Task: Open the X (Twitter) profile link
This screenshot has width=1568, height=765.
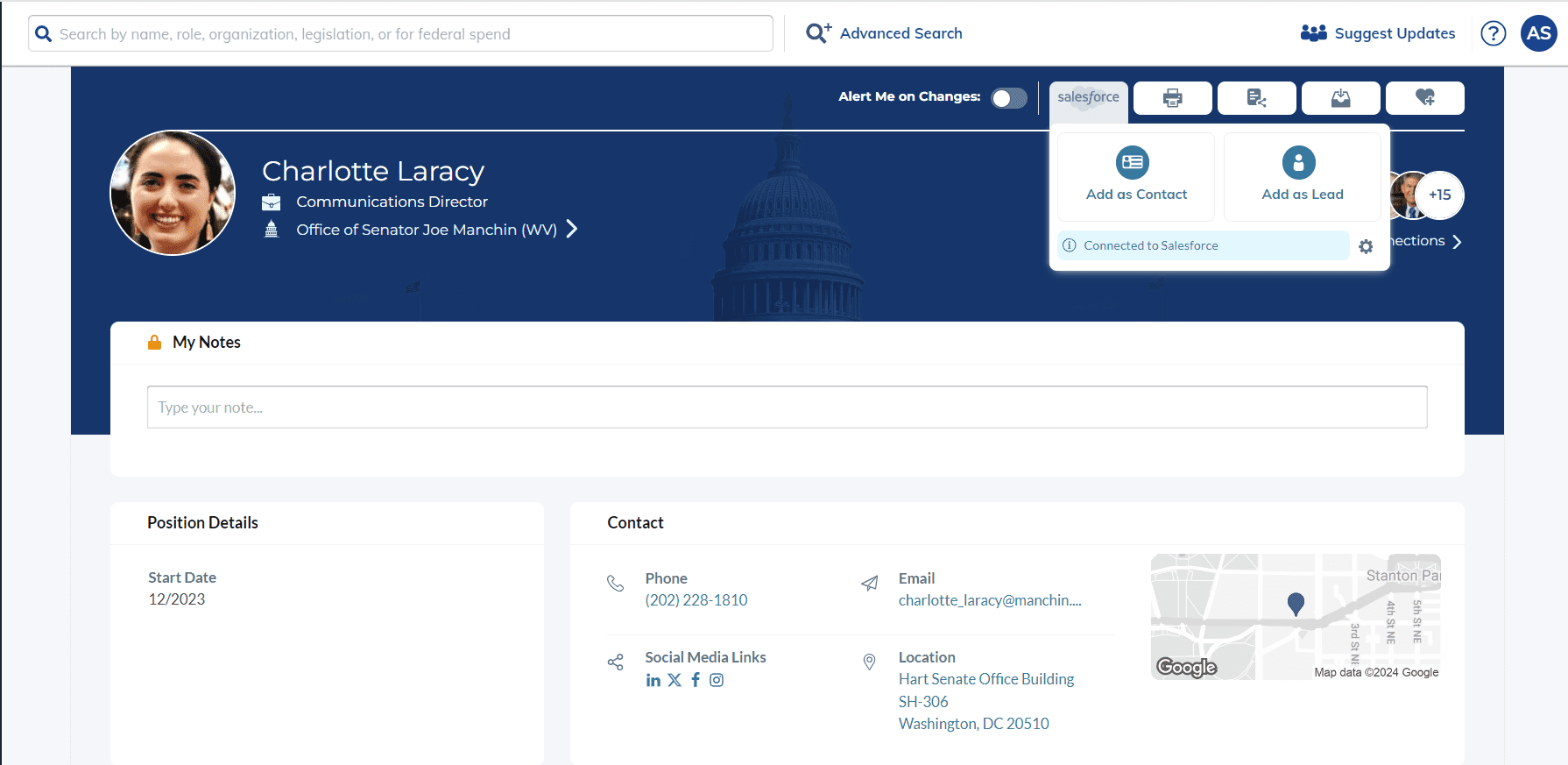Action: point(675,680)
